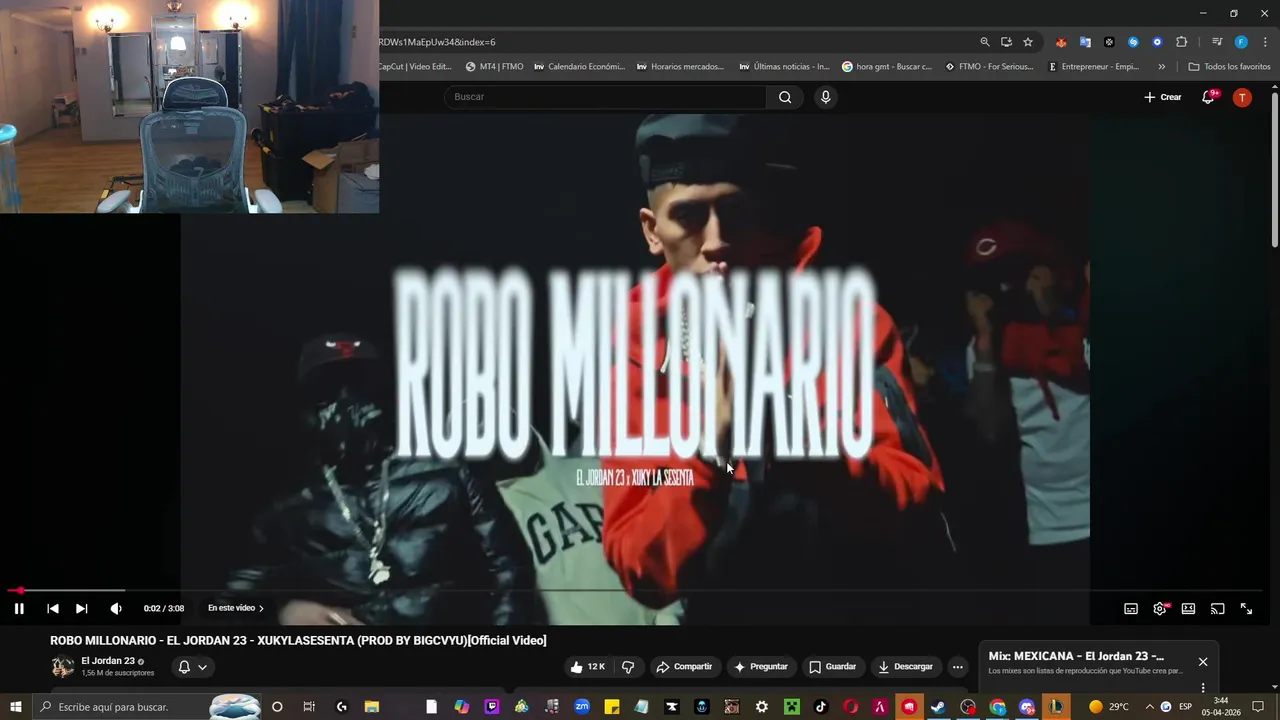Screen dimensions: 1280x720
Task: Open the Chrome profile avatar
Action: [1241, 42]
